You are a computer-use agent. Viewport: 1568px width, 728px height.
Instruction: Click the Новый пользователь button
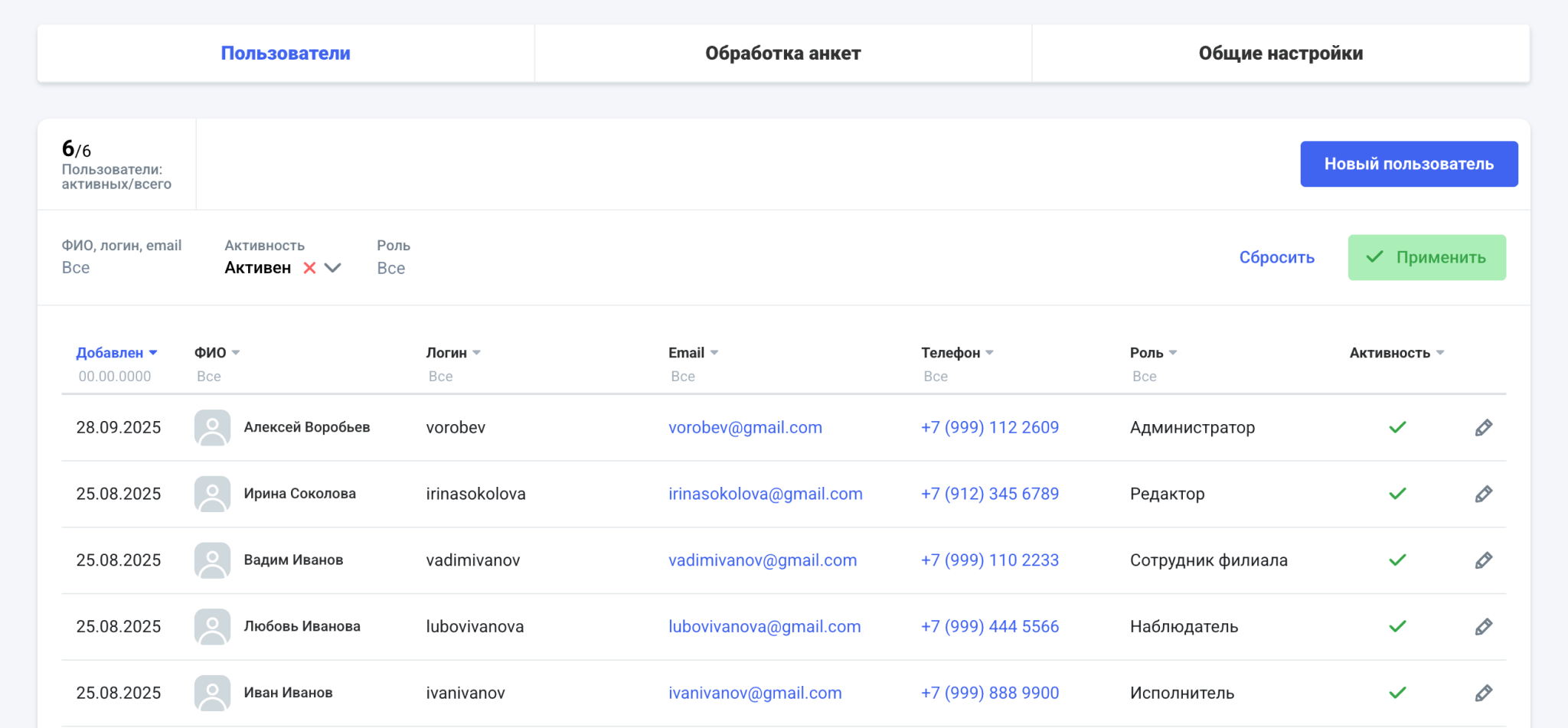pyautogui.click(x=1409, y=164)
